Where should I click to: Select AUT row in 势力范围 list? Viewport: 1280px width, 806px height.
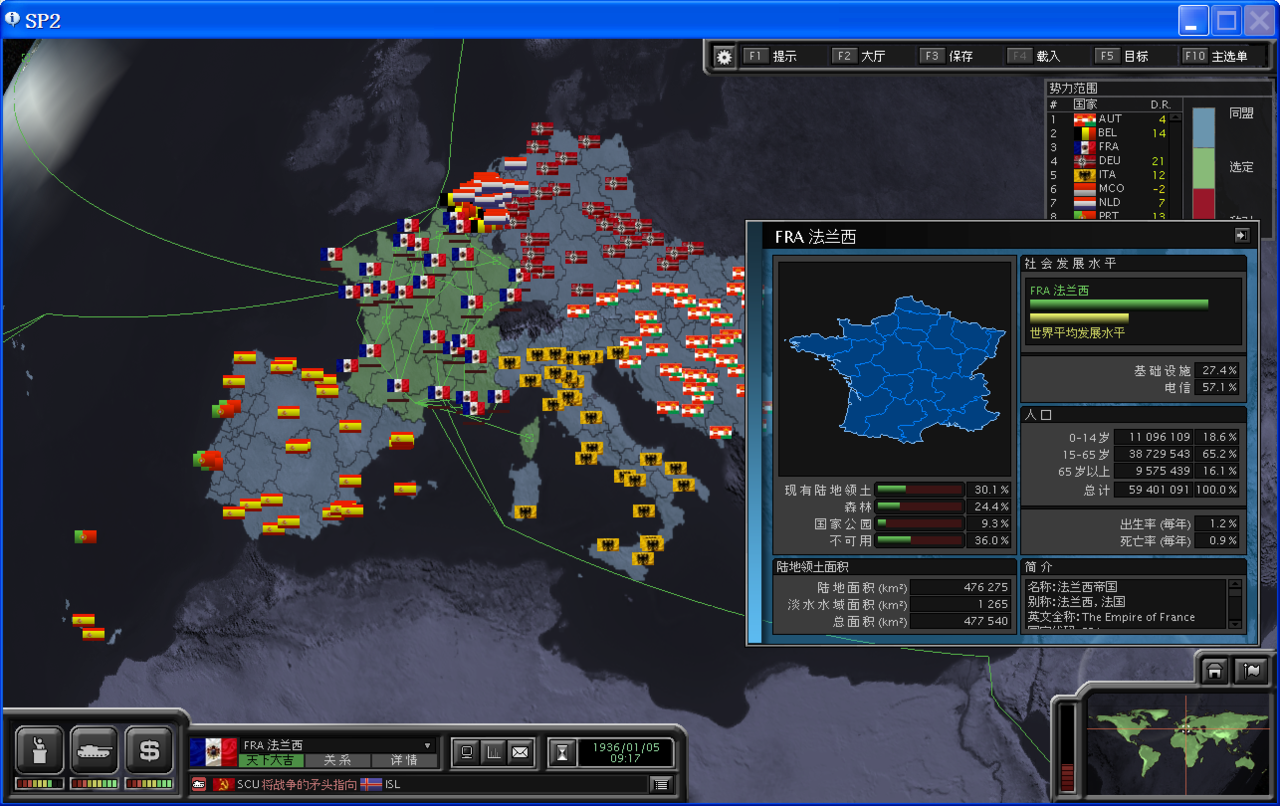pyautogui.click(x=1108, y=119)
